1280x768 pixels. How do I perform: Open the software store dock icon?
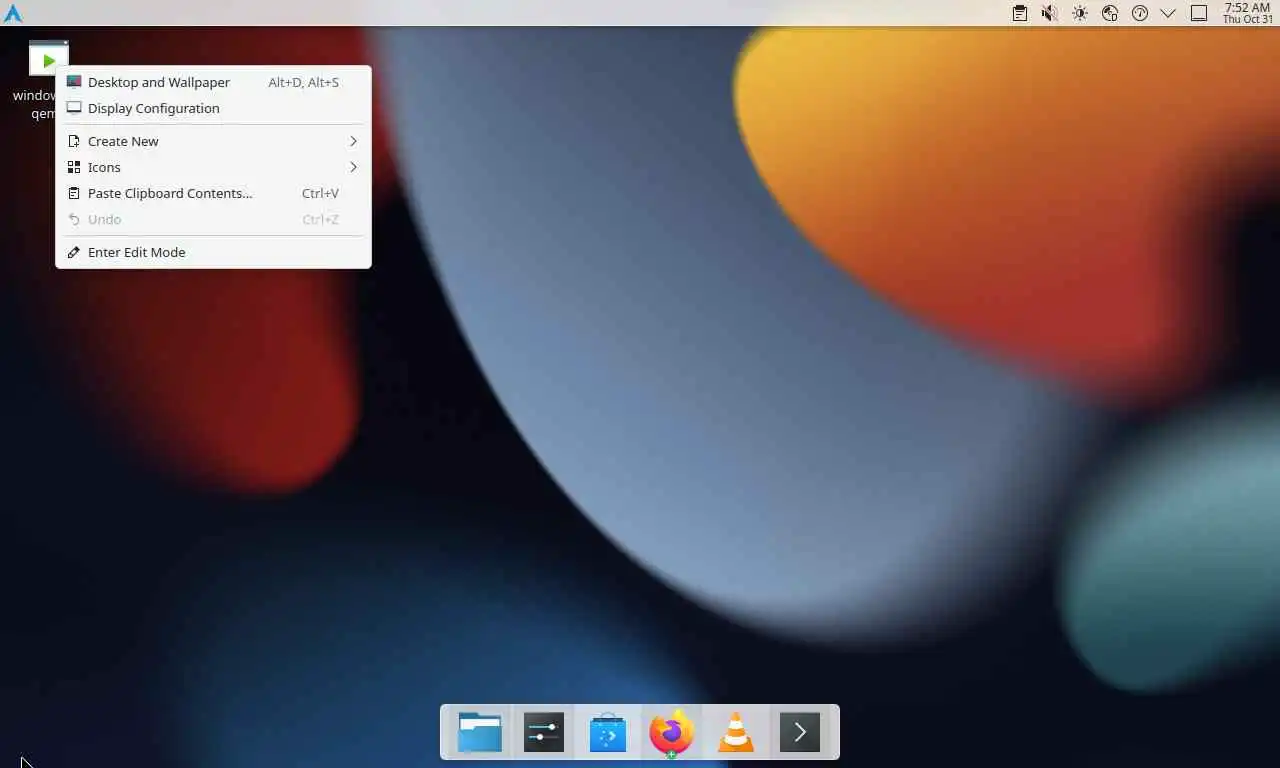[608, 732]
